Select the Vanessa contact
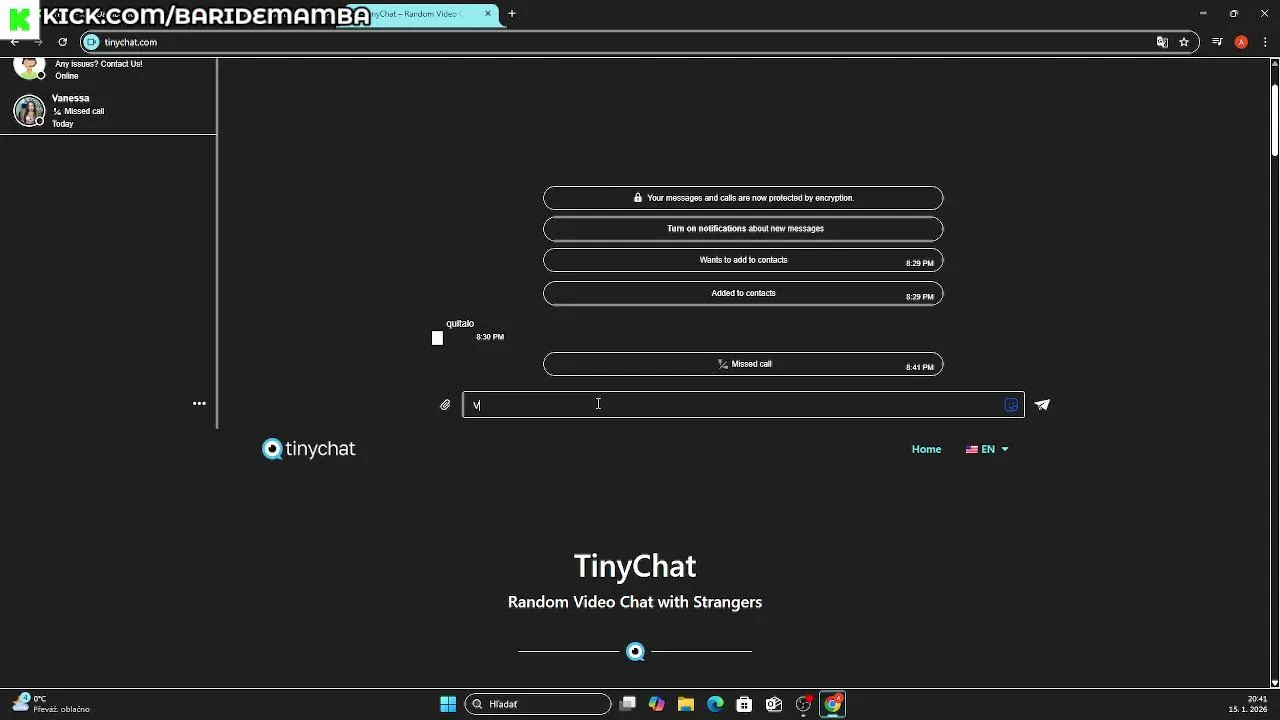 (108, 111)
